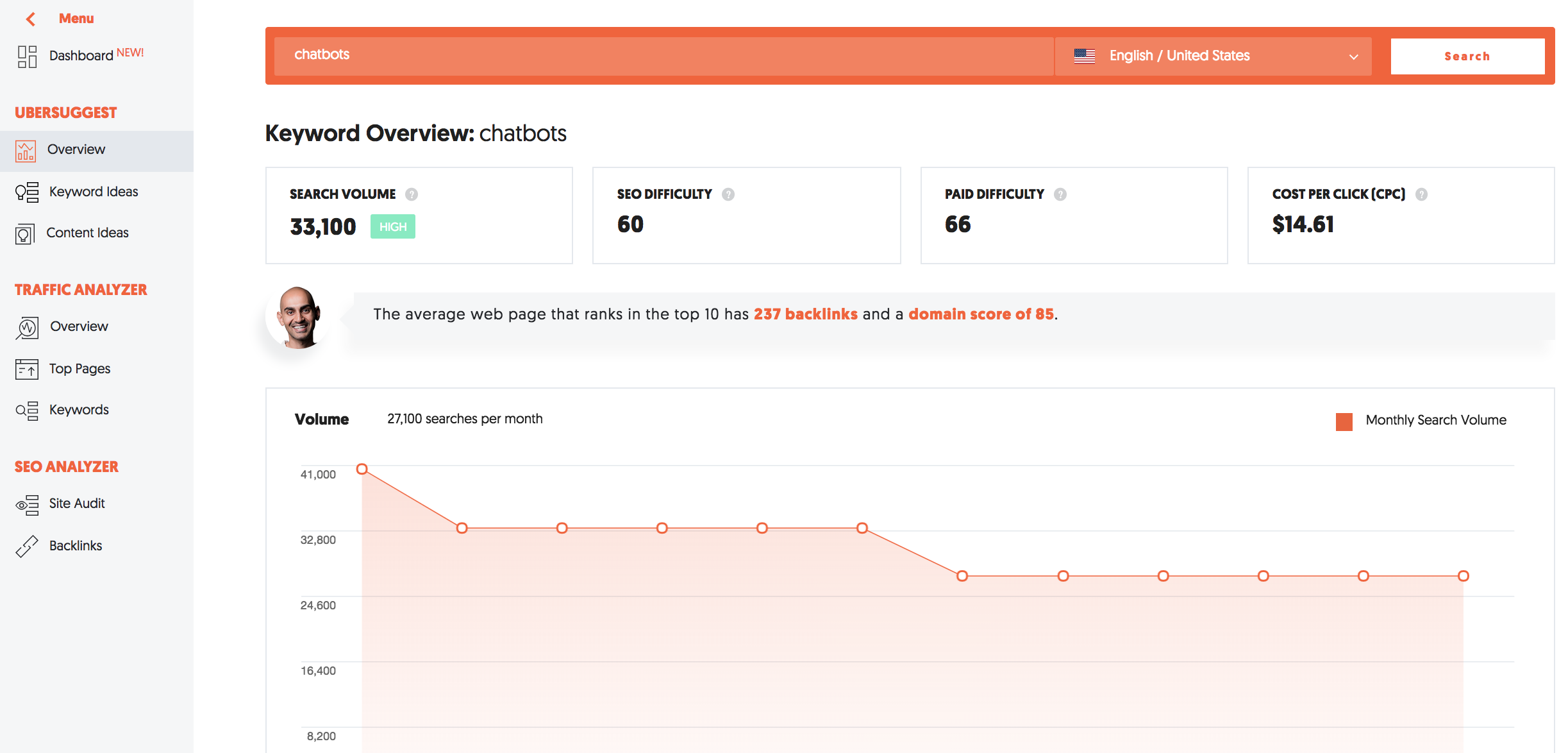
Task: Click the Content Ideas lightbulb icon
Action: pos(25,234)
